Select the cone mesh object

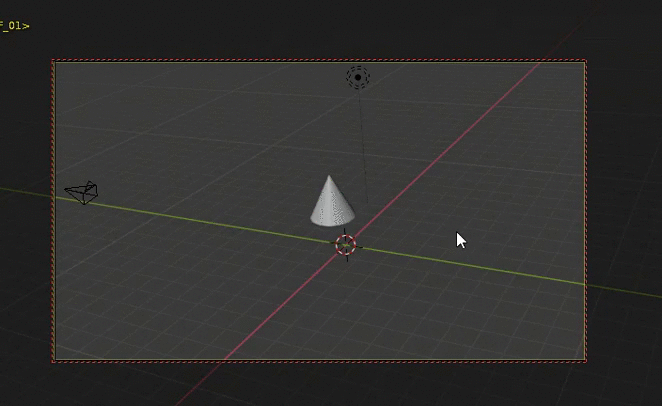[332, 203]
